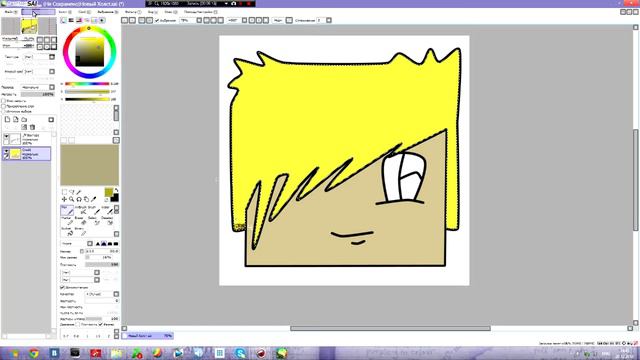Choose the Brush tool

pos(93,210)
